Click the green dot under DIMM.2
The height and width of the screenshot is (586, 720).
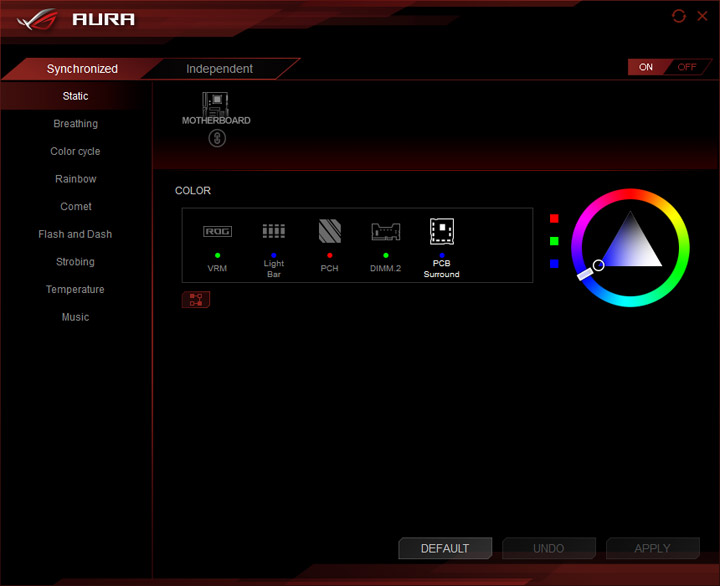[386, 255]
